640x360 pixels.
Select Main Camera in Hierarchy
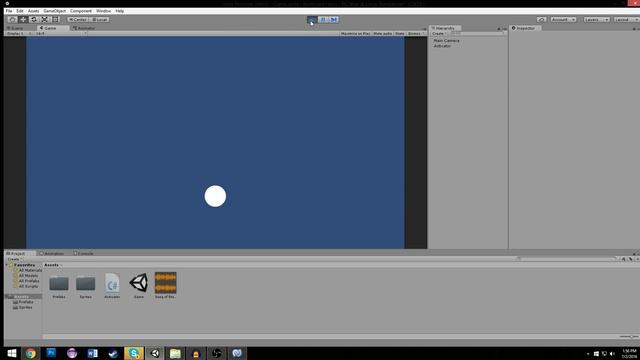click(x=446, y=41)
